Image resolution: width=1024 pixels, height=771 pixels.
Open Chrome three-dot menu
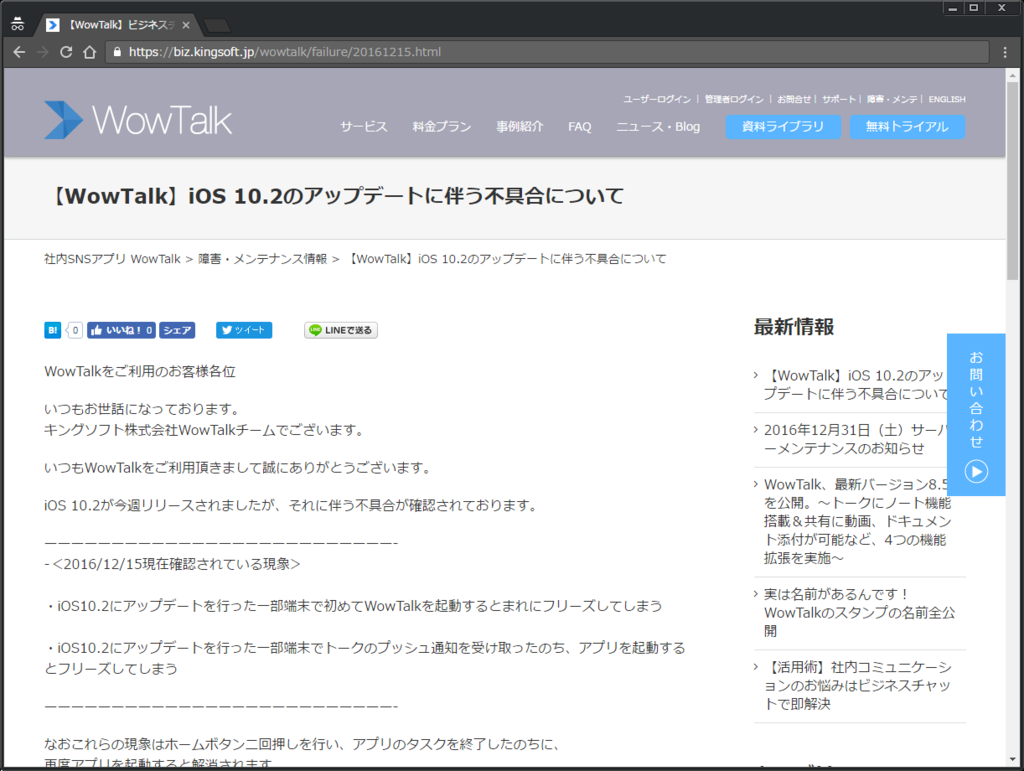click(x=1005, y=52)
